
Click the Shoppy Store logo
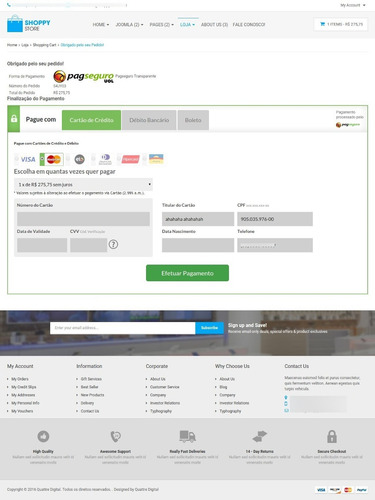pos(29,23)
